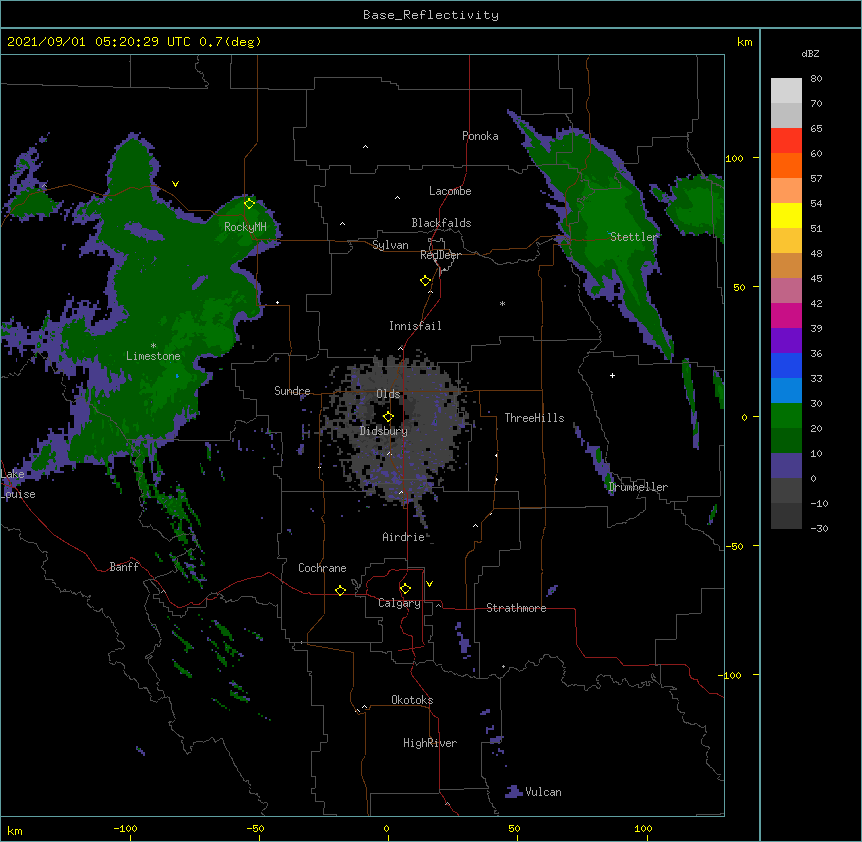This screenshot has width=862, height=842.
Task: Click the Sundre city label
Action: (292, 391)
